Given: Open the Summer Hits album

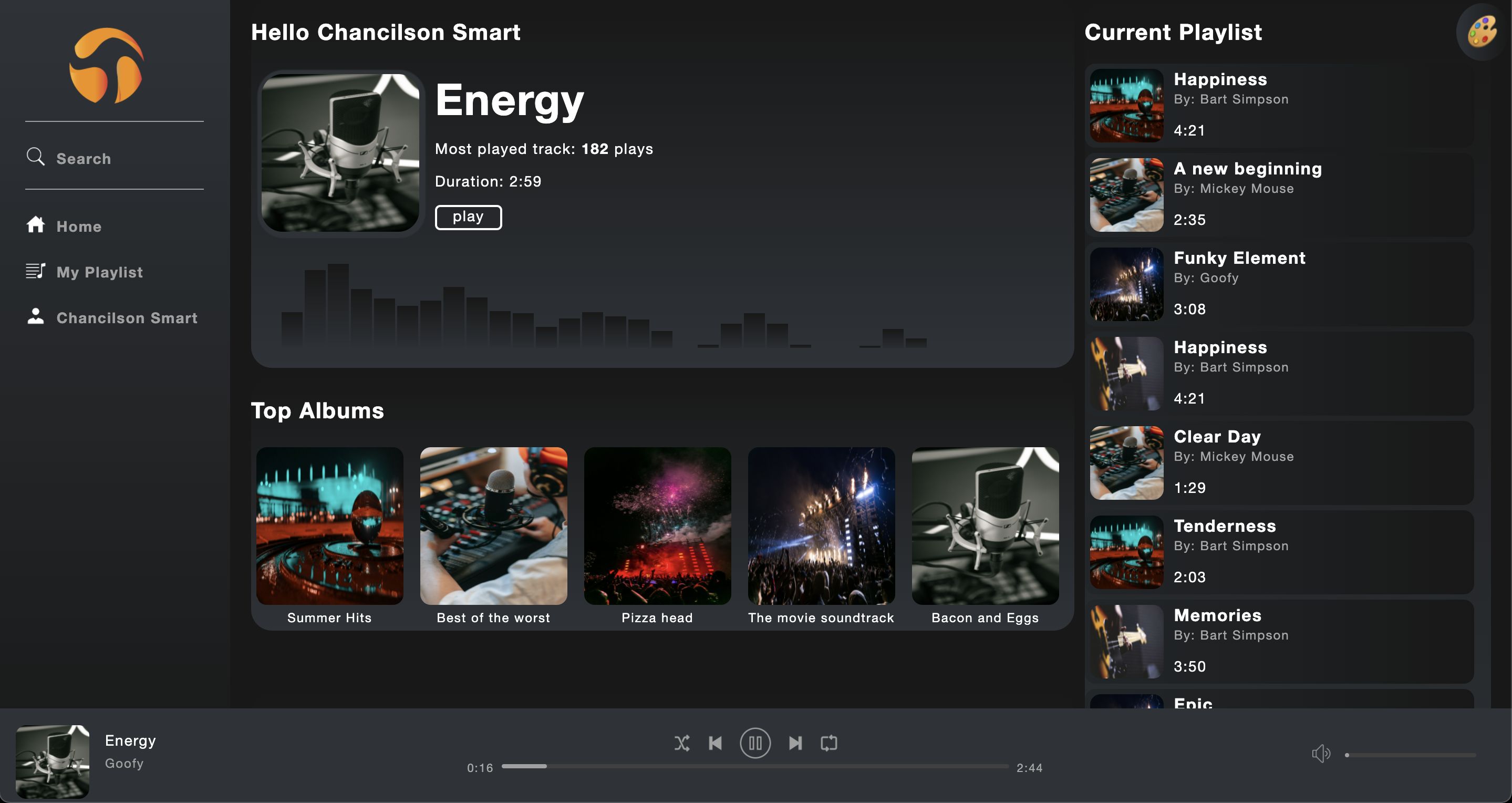Looking at the screenshot, I should [329, 527].
